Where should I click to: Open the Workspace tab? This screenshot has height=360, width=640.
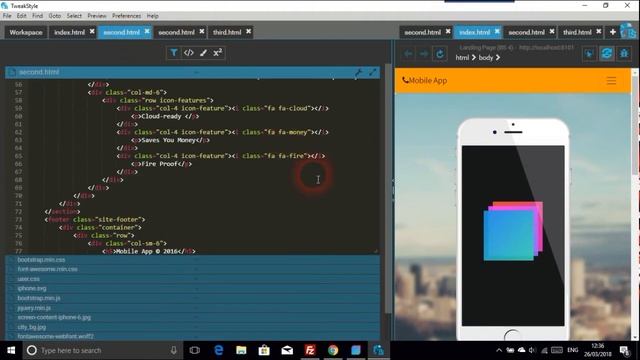(26, 32)
